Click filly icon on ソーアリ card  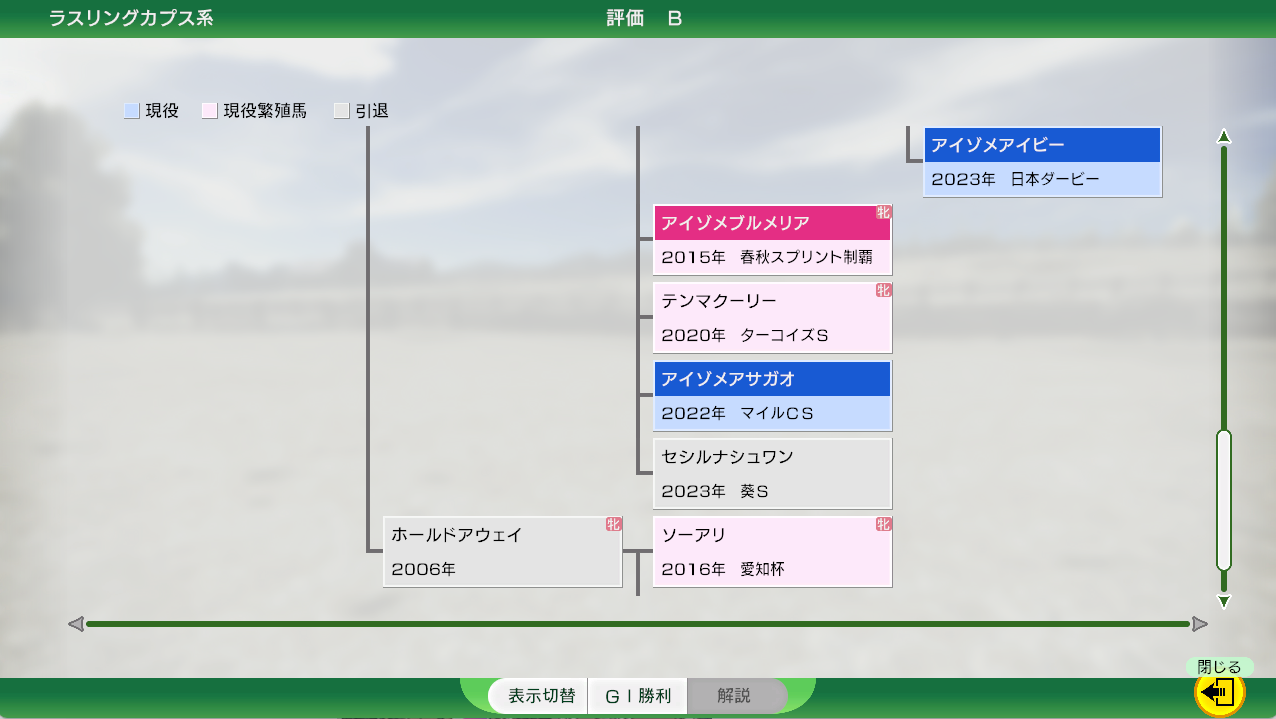883,525
